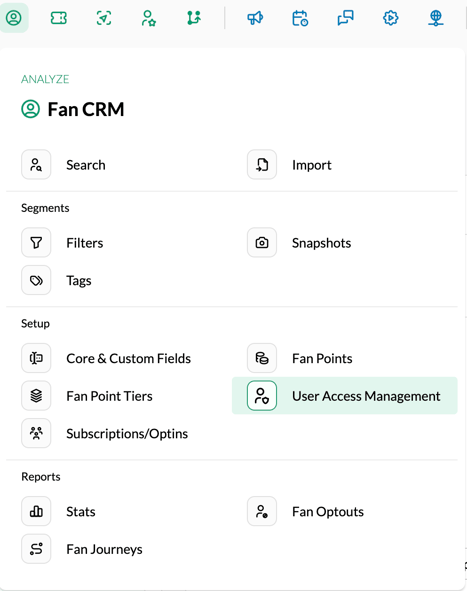Click the Fan Journeys path icon

(36, 549)
